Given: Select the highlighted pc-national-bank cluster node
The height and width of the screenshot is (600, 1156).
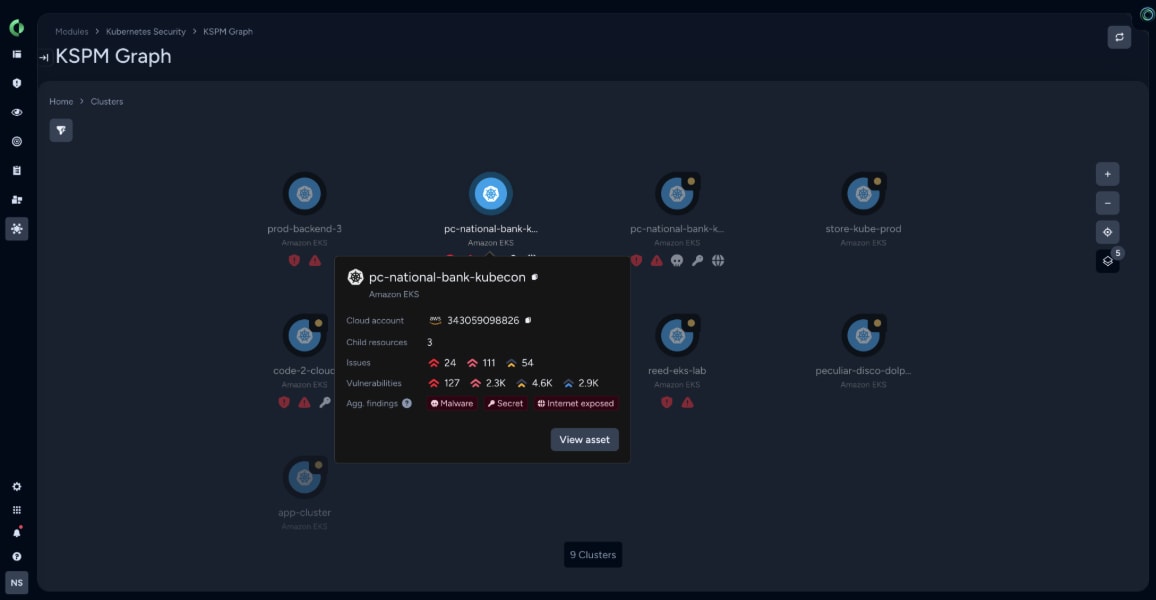Looking at the screenshot, I should (x=491, y=194).
